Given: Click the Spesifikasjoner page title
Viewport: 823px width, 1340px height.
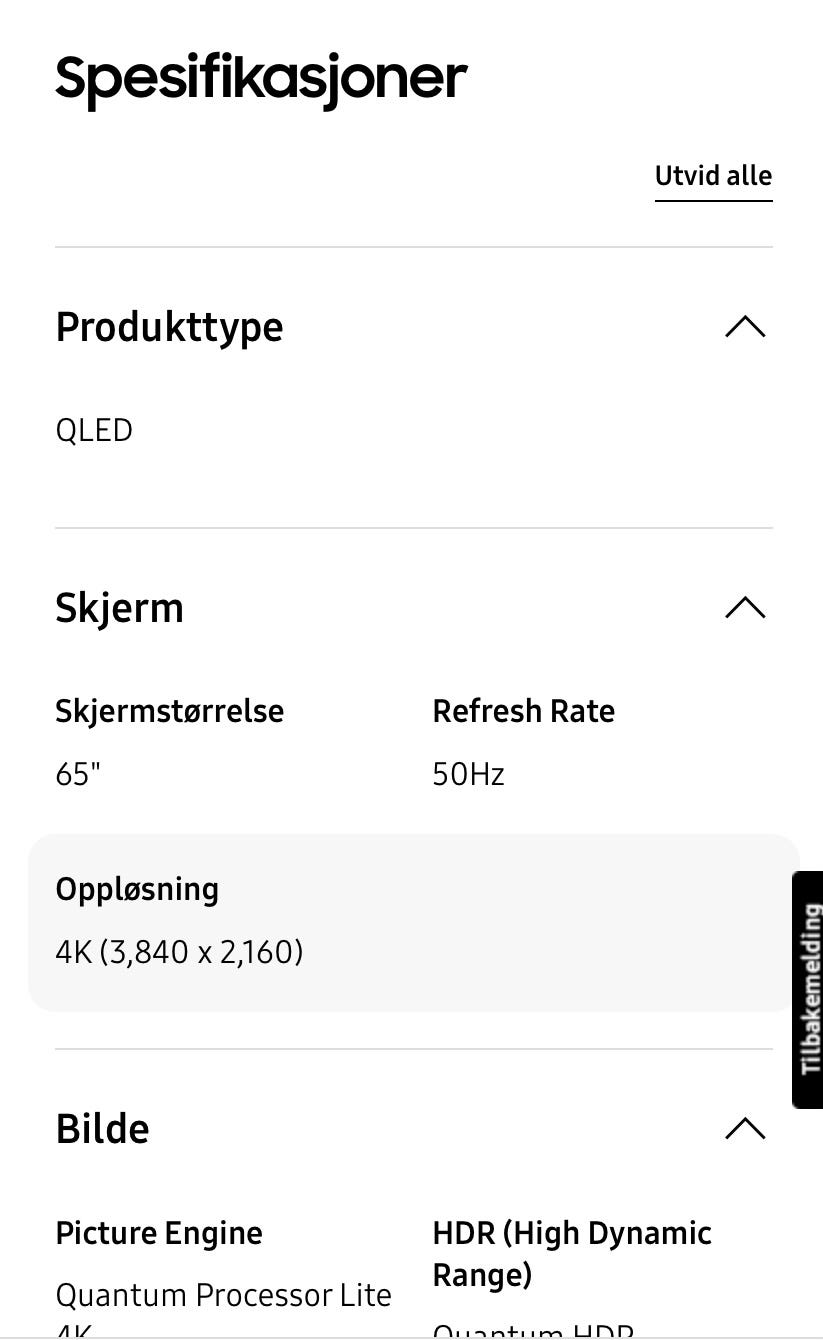Looking at the screenshot, I should click(261, 78).
